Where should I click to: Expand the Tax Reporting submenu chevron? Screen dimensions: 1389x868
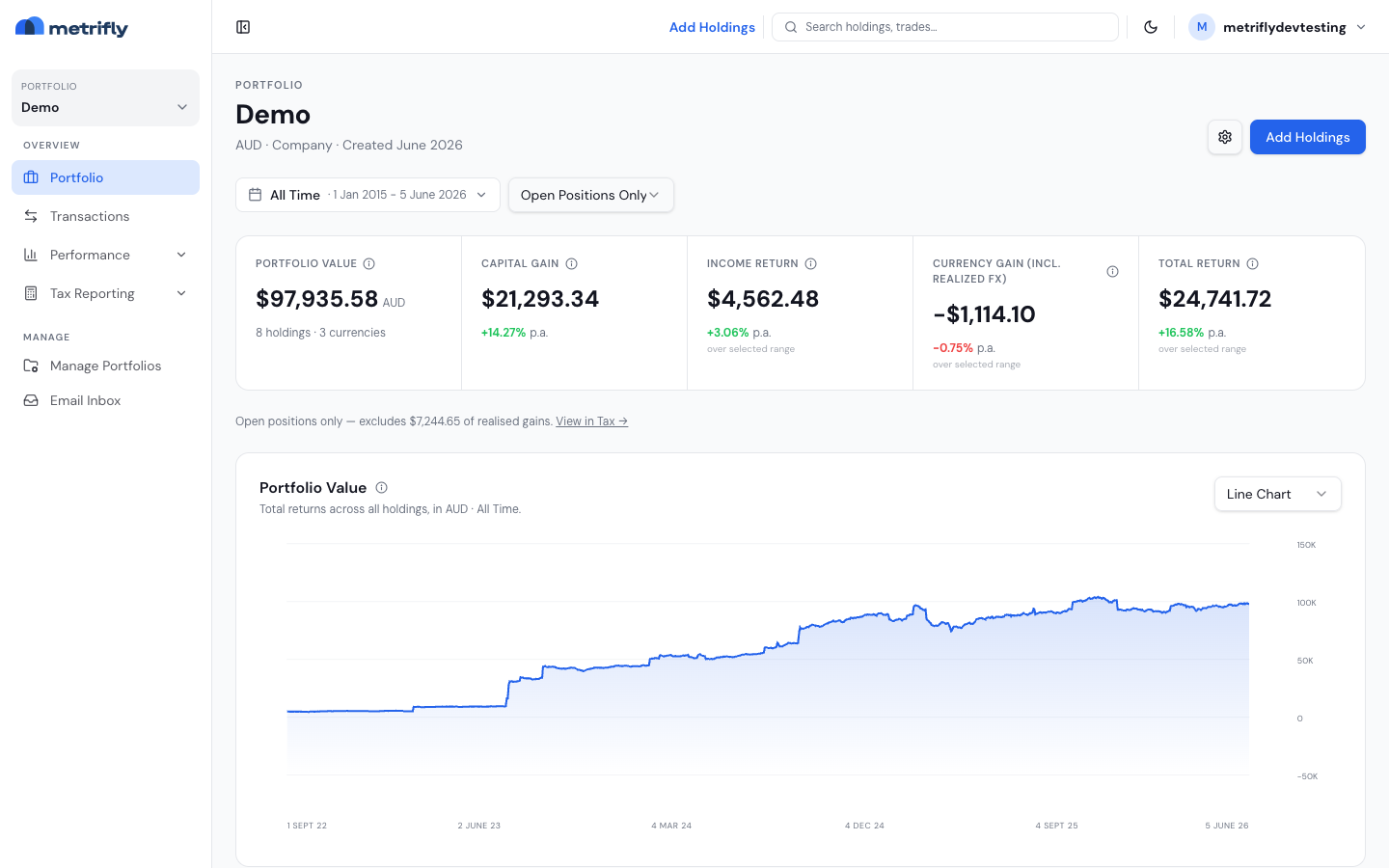pyautogui.click(x=181, y=293)
